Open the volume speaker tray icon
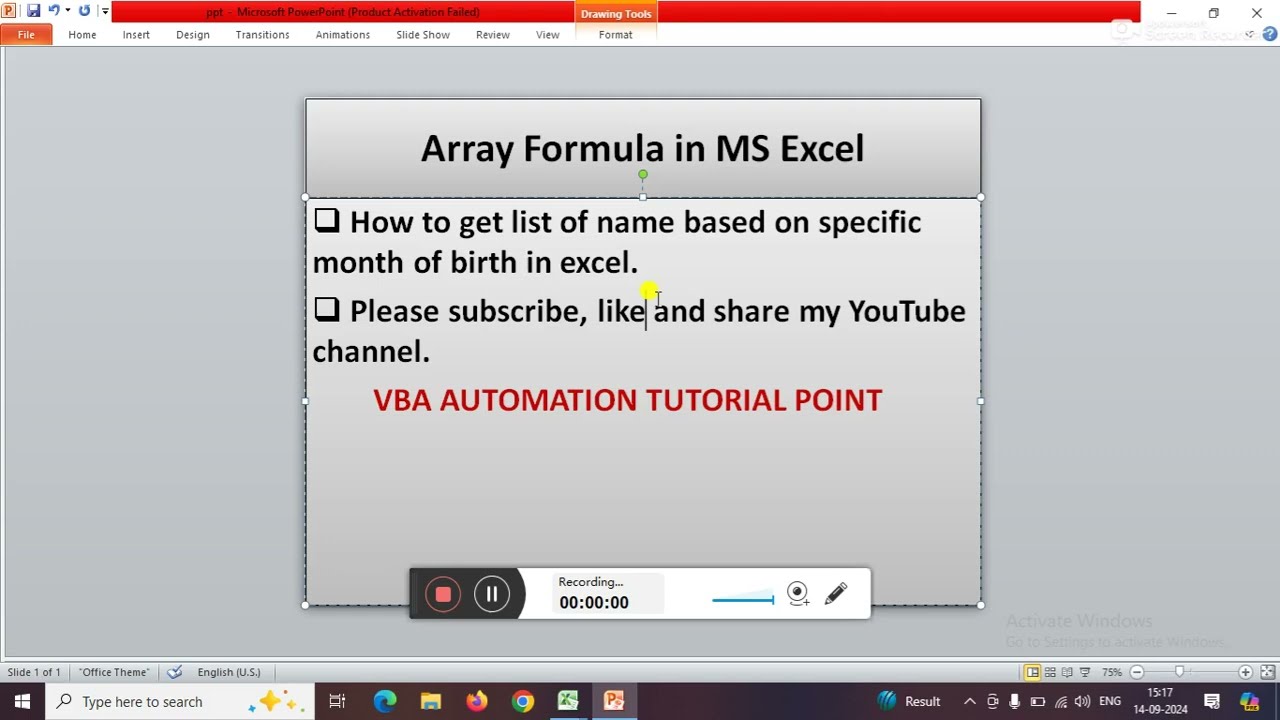This screenshot has width=1280, height=720. click(x=1084, y=701)
